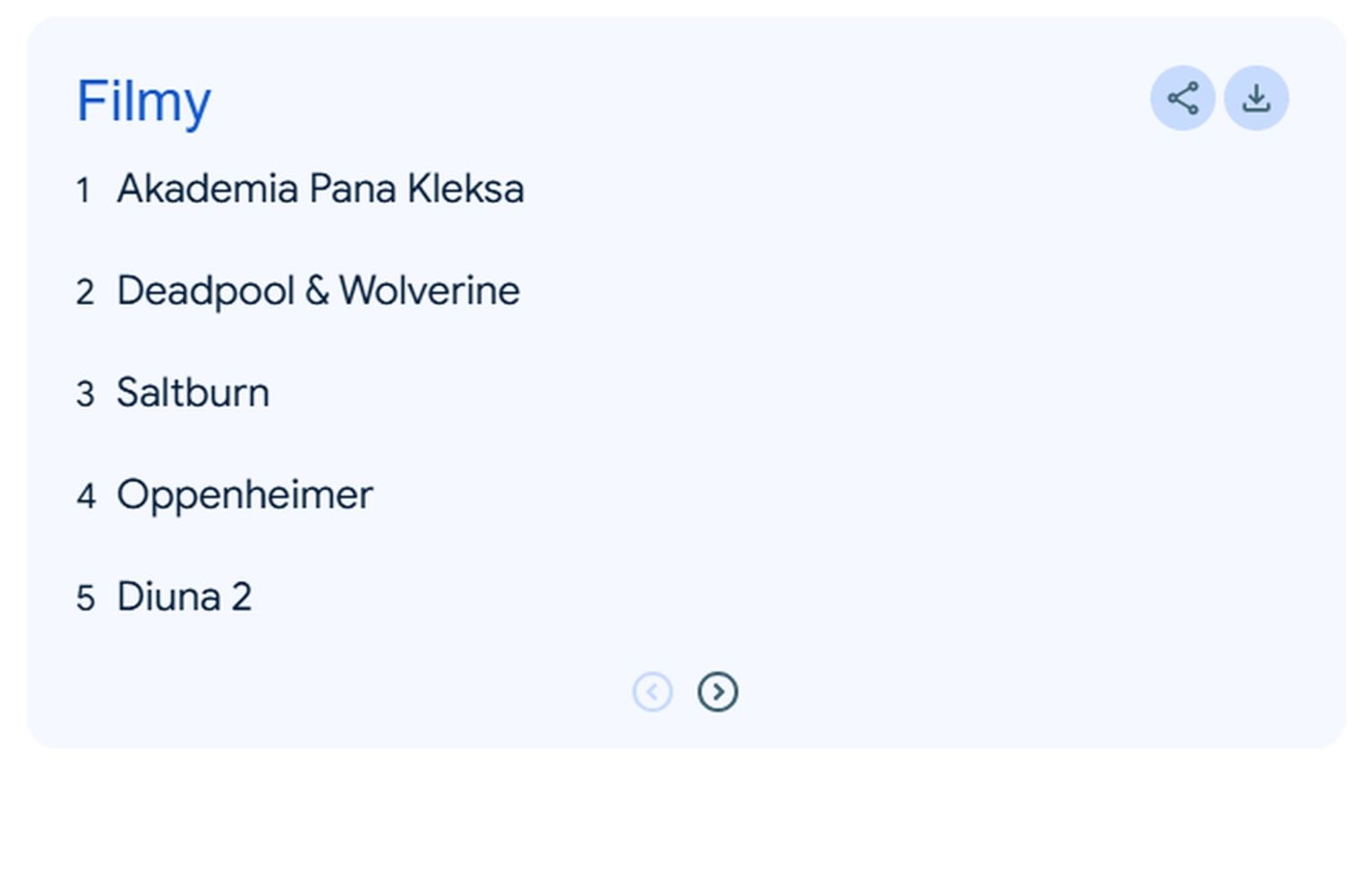
Task: Go to the next page of films
Action: [717, 692]
